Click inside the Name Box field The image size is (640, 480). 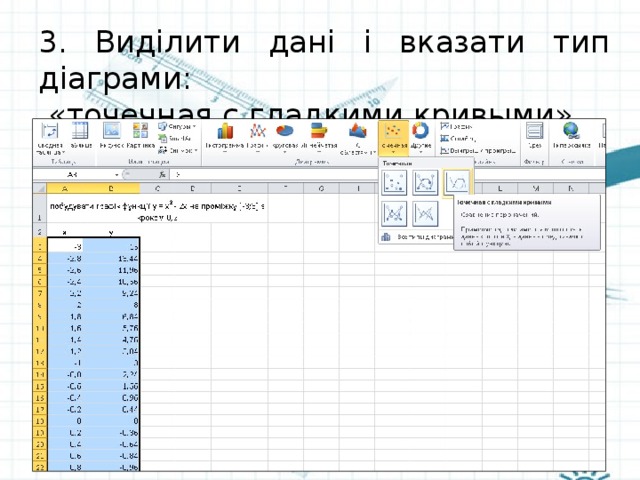tap(73, 175)
